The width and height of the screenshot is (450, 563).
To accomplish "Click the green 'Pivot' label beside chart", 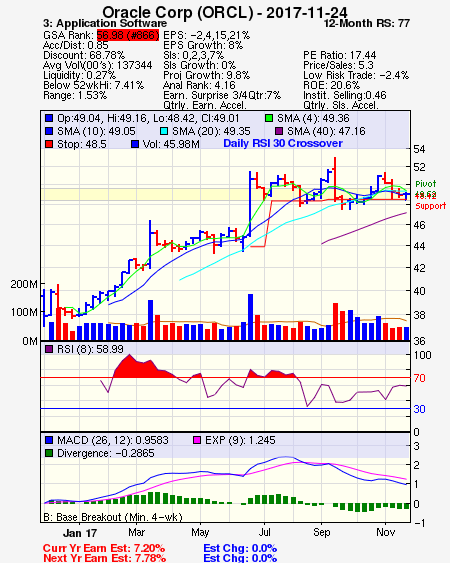I will (426, 184).
